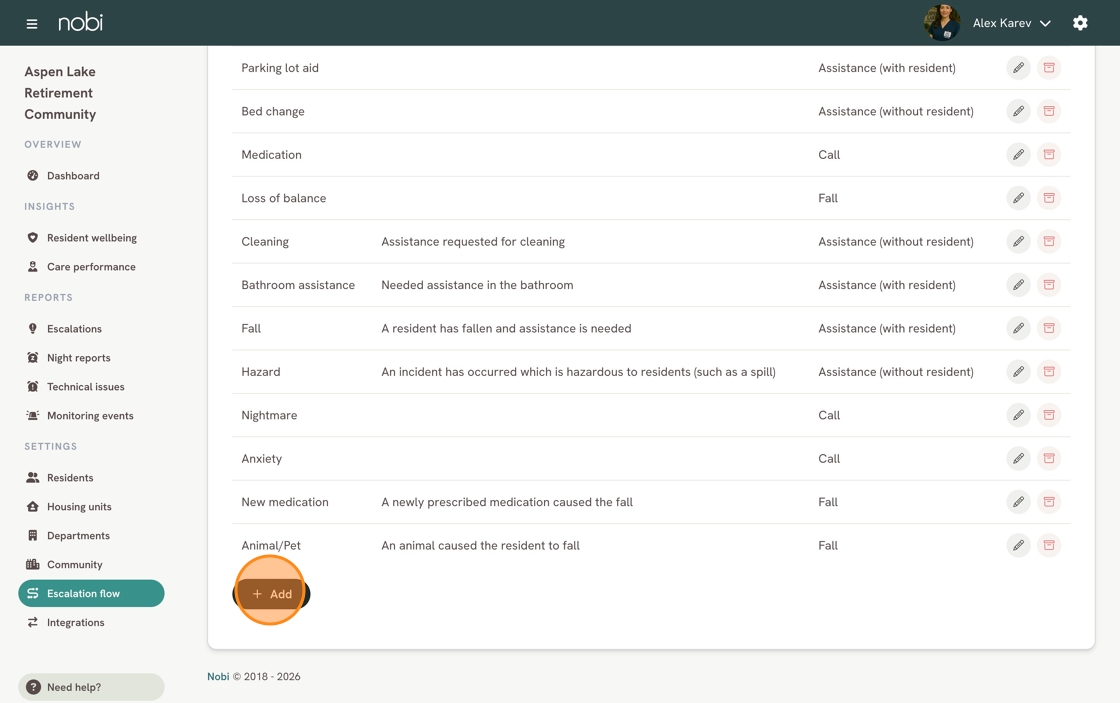The height and width of the screenshot is (703, 1120).
Task: Open Dashboard in the sidebar
Action: click(x=91, y=176)
